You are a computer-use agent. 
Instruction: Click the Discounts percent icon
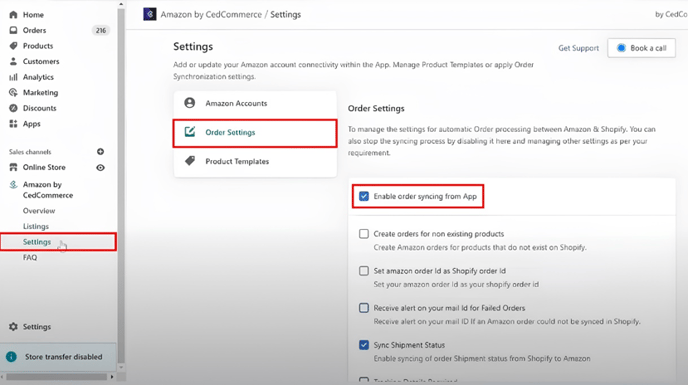click(x=13, y=108)
